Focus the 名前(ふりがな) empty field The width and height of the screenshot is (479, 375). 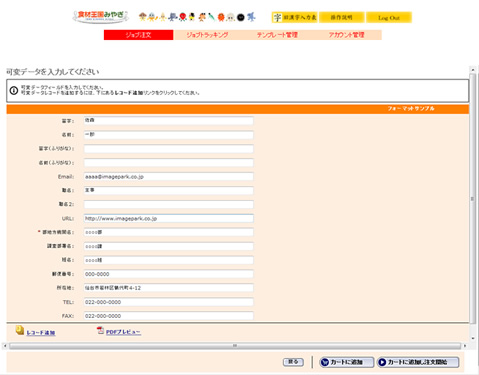click(168, 163)
